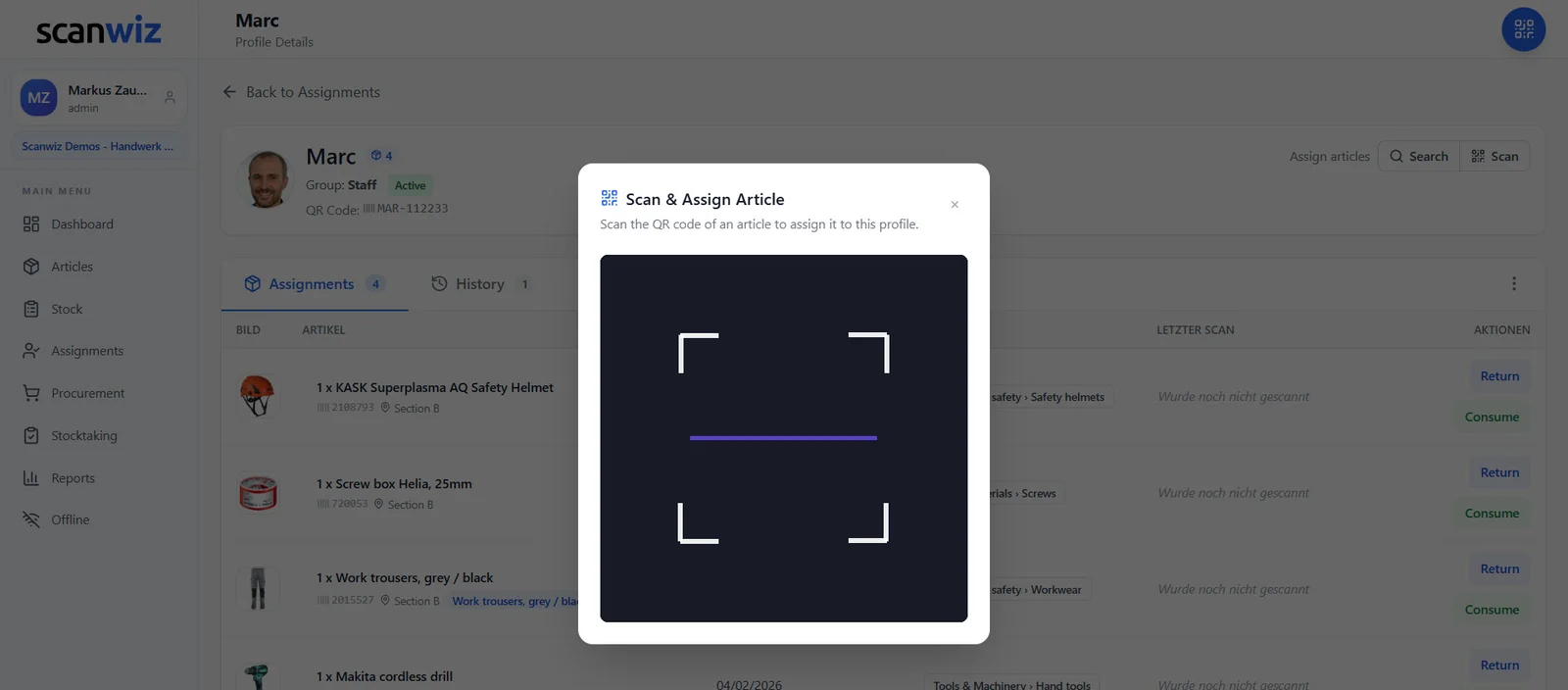Click the Reports bar chart icon
This screenshot has height=690, width=1568.
click(31, 478)
